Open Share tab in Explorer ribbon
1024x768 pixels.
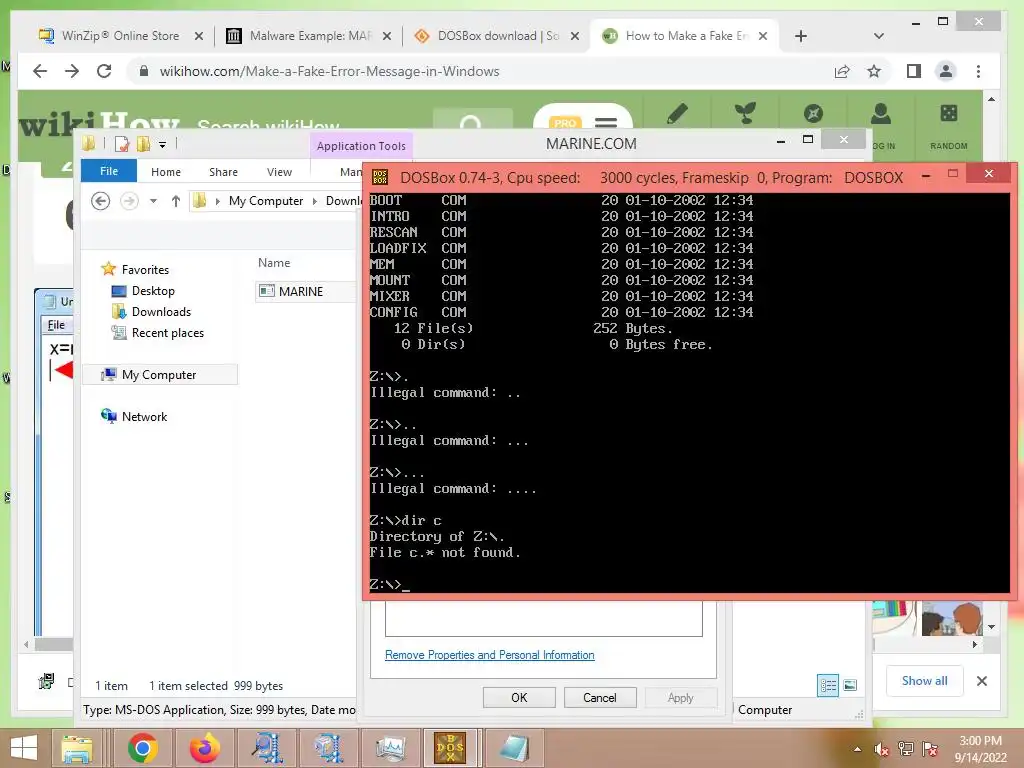point(223,172)
